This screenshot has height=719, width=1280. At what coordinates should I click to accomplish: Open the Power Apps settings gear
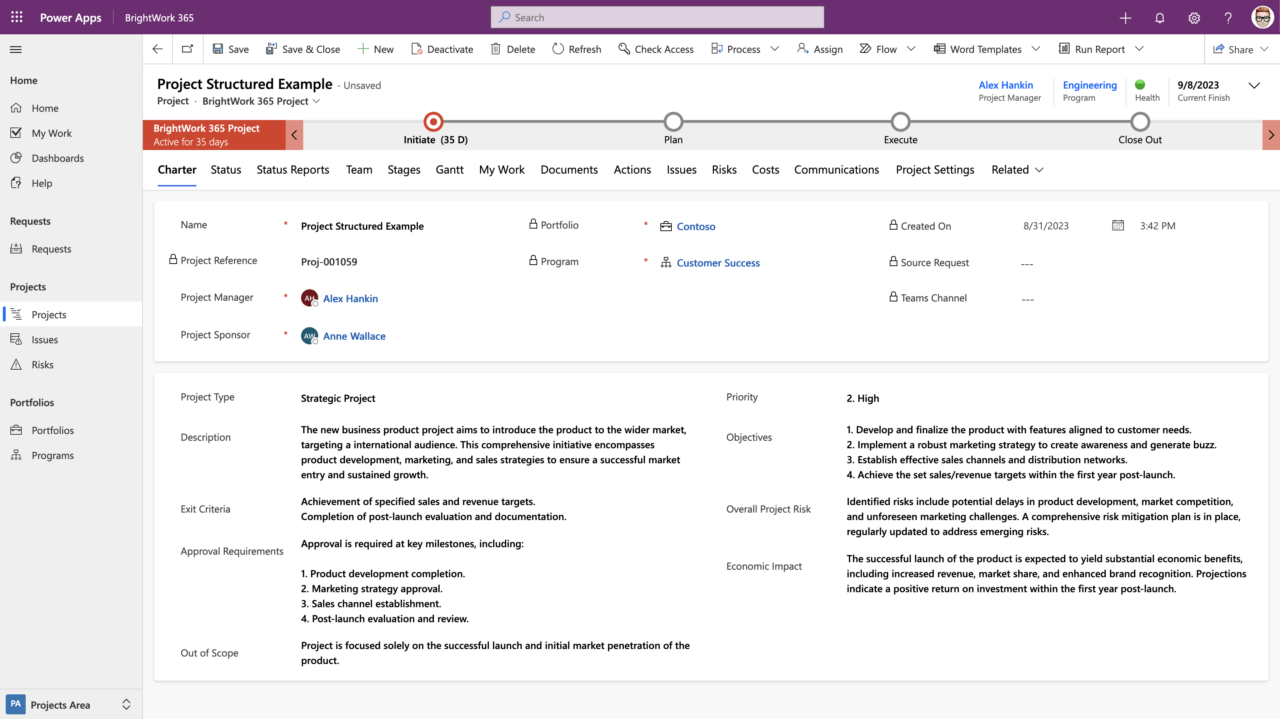coord(1193,17)
